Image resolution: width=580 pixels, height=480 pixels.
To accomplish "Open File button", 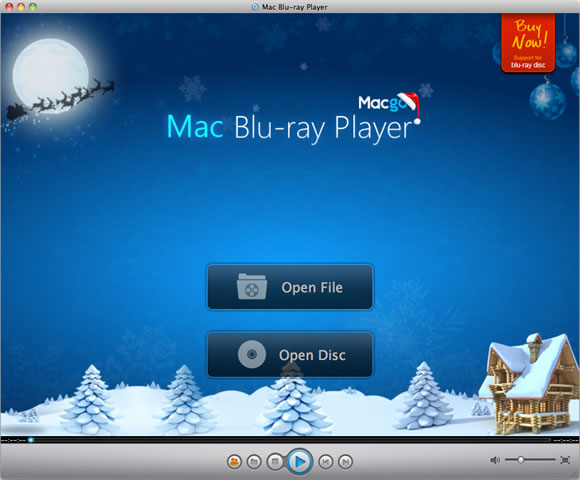I will [x=290, y=287].
